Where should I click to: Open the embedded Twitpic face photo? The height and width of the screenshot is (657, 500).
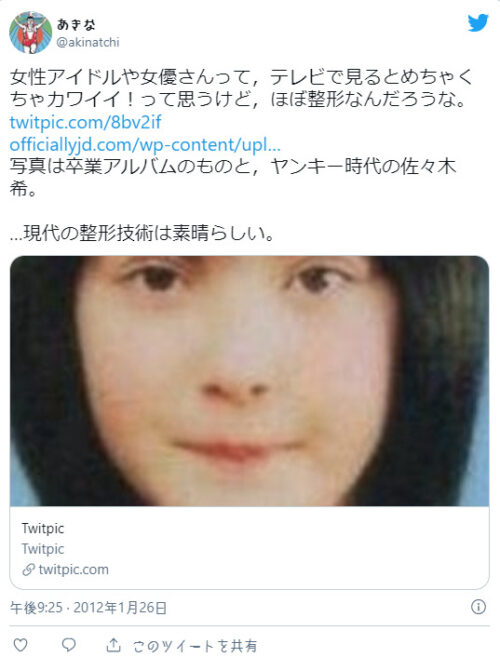249,381
